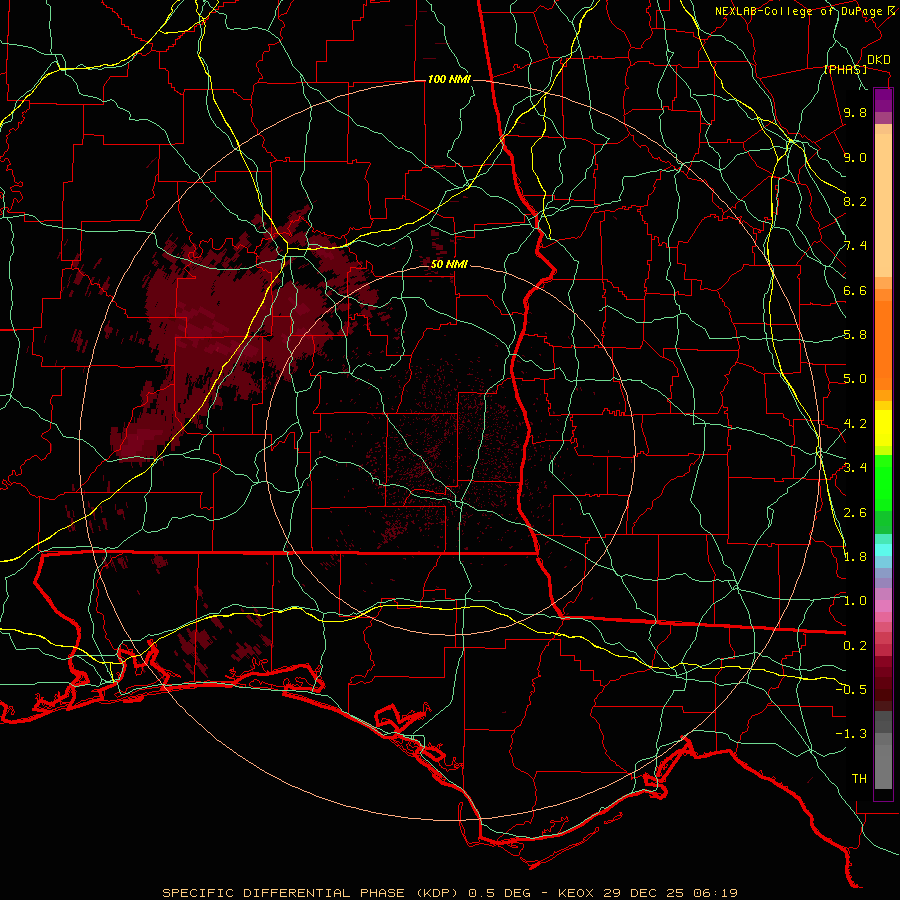The width and height of the screenshot is (900, 900).
Task: Click the 9.0 value on the color scale
Action: click(854, 157)
